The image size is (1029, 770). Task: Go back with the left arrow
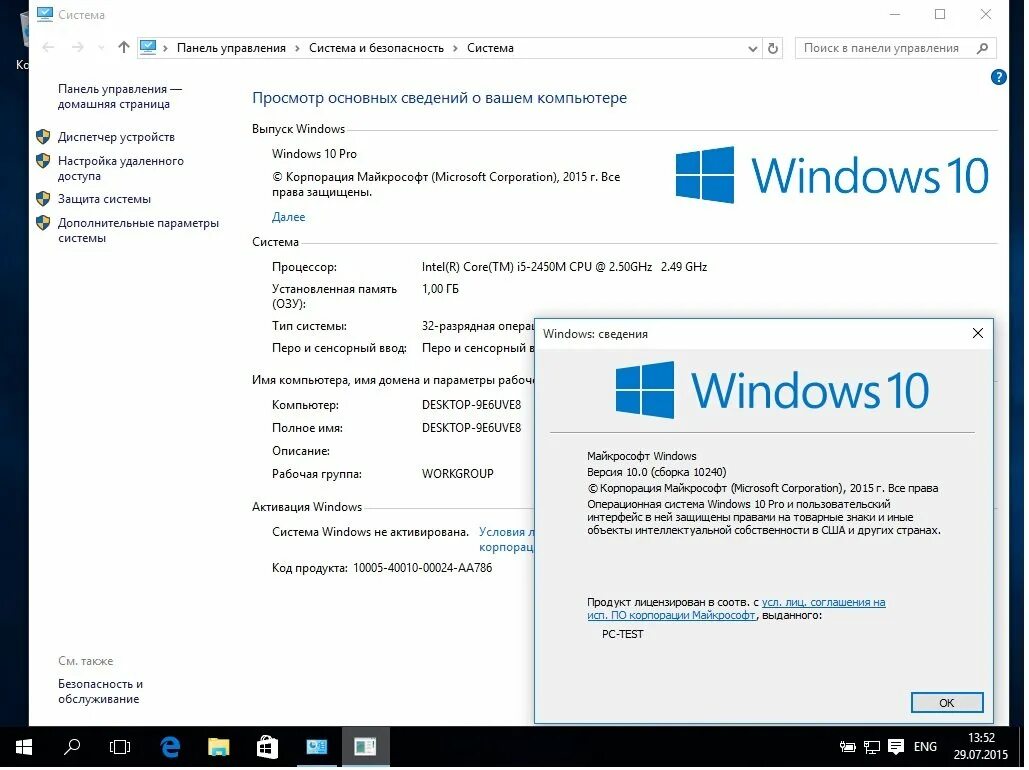pos(48,47)
